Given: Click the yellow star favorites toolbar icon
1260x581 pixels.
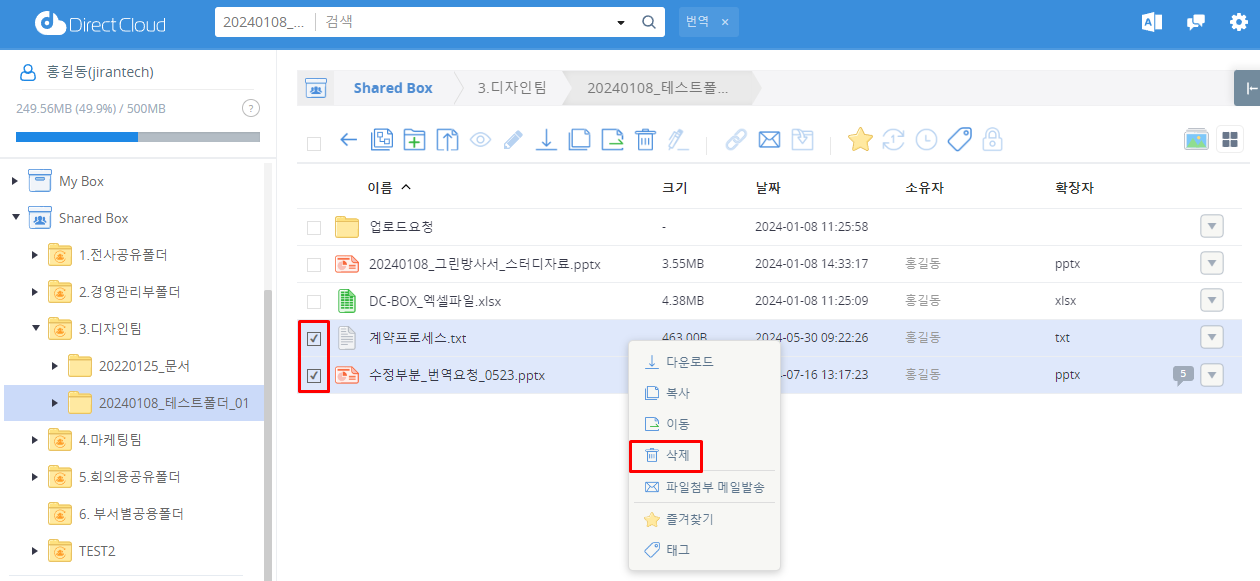Looking at the screenshot, I should (x=860, y=140).
